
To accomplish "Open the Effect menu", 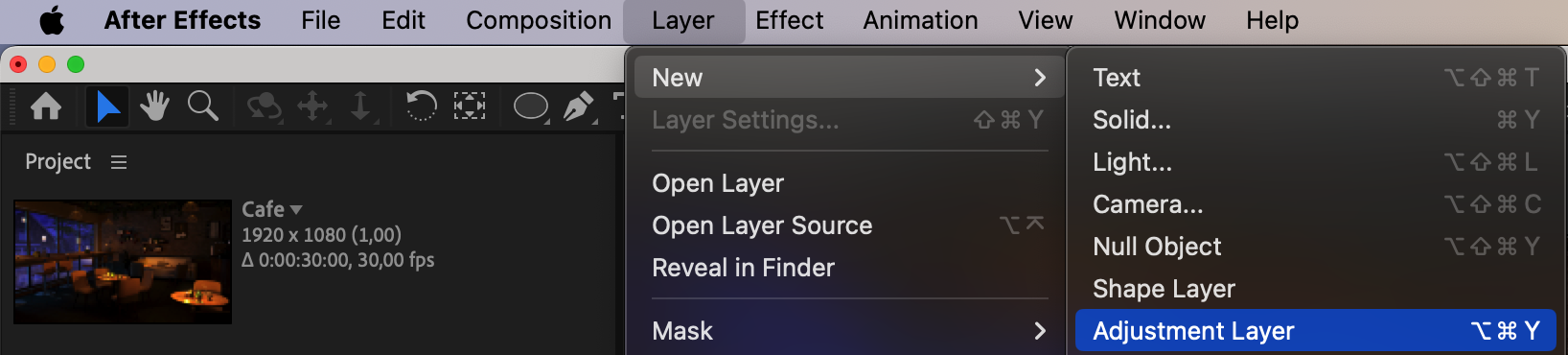I will pos(789,20).
